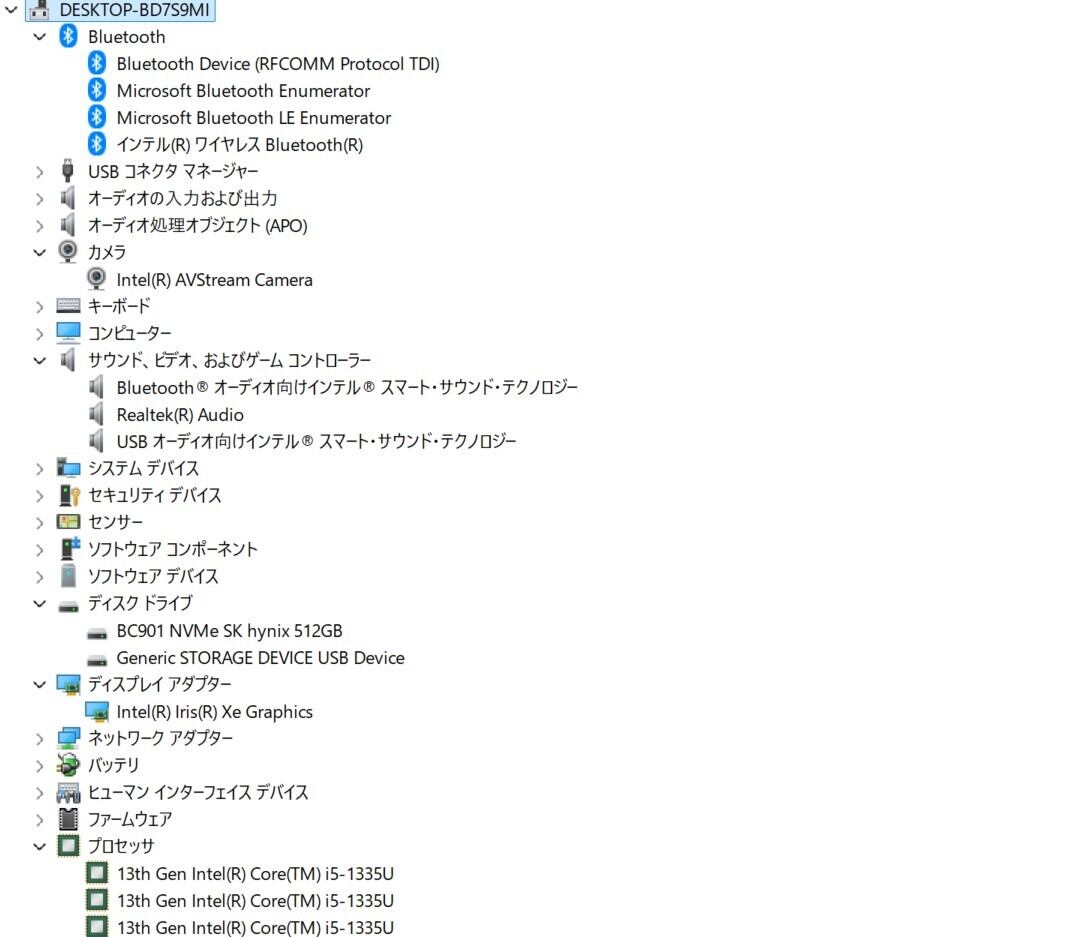1080x937 pixels.
Task: Click the USB connector manager plug icon
Action: pyautogui.click(x=68, y=170)
